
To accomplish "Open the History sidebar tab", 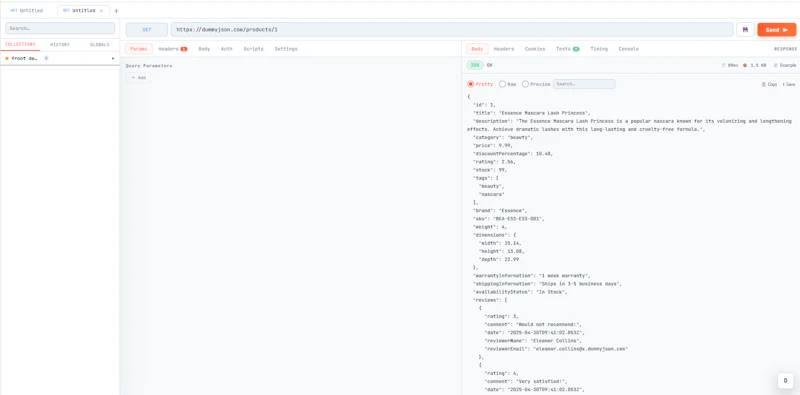I will [60, 44].
